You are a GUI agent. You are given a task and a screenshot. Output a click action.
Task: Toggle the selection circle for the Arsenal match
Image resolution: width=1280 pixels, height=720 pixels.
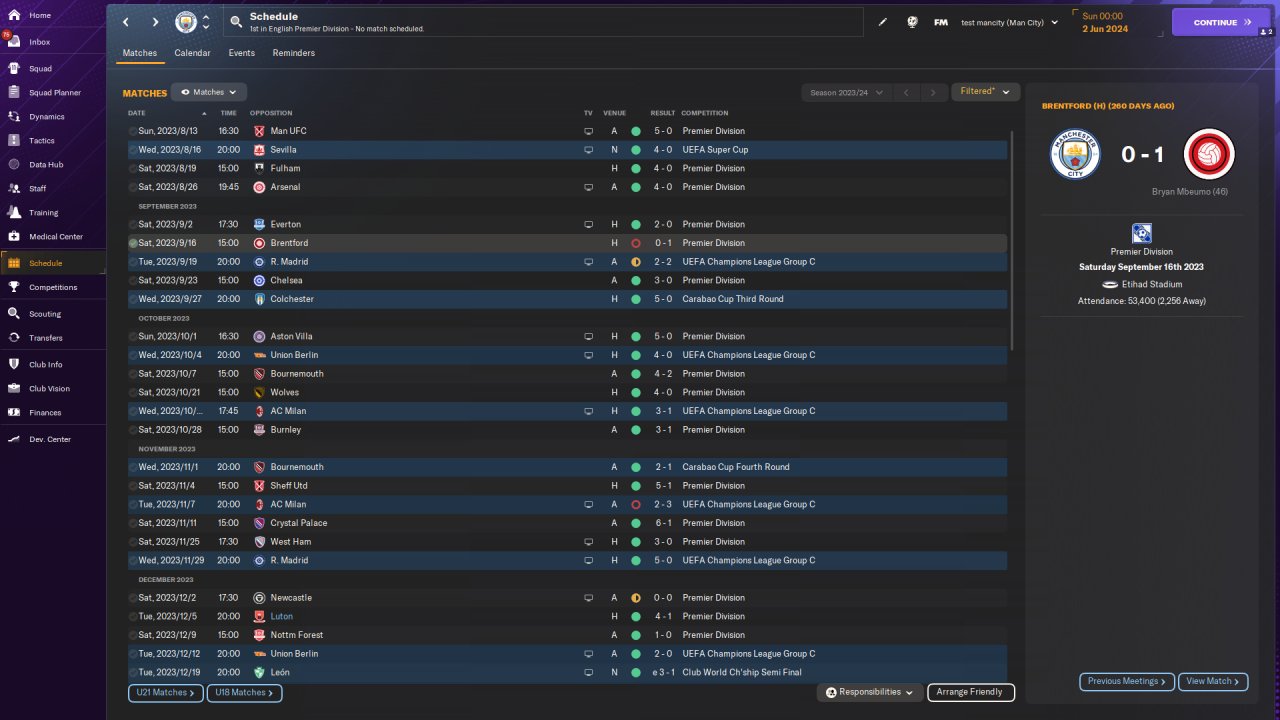point(133,187)
